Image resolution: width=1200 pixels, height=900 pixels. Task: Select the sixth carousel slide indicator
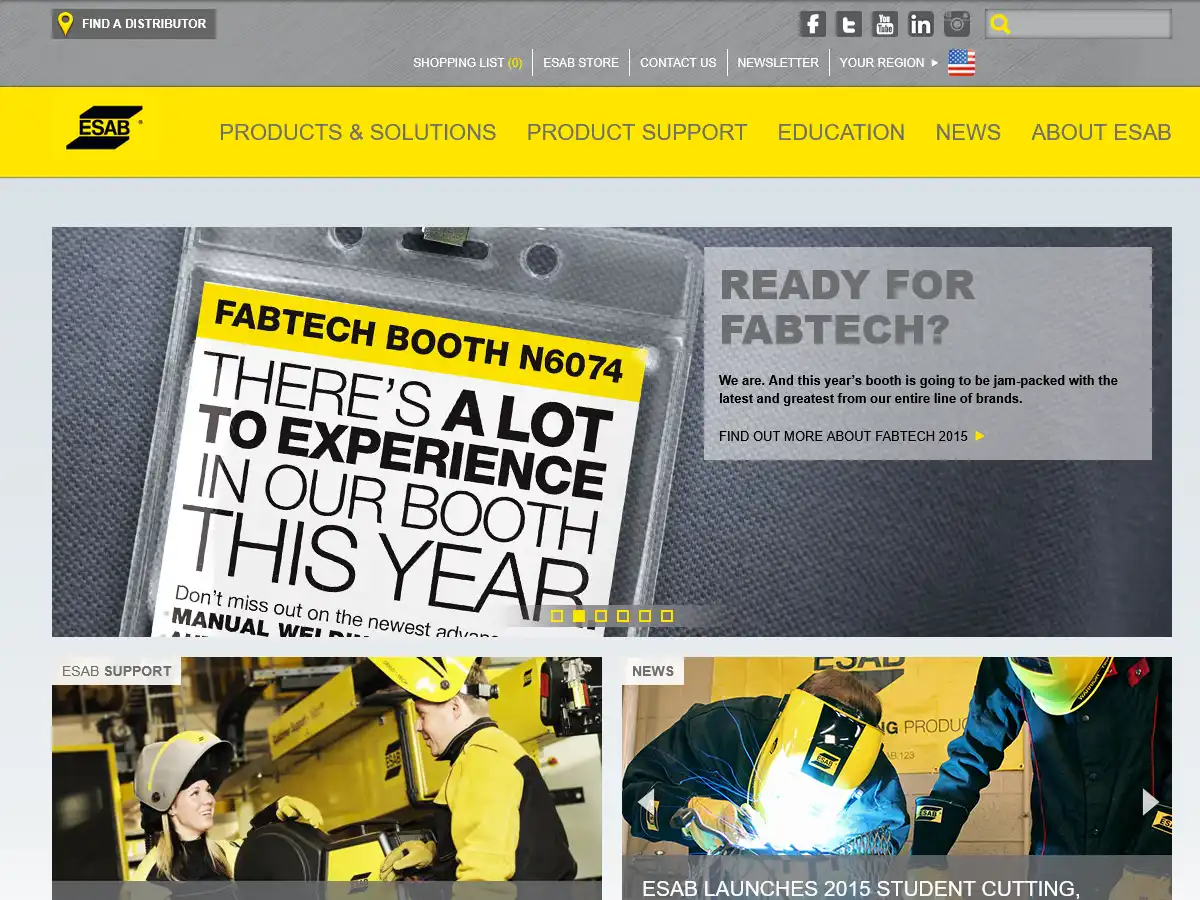[x=667, y=616]
